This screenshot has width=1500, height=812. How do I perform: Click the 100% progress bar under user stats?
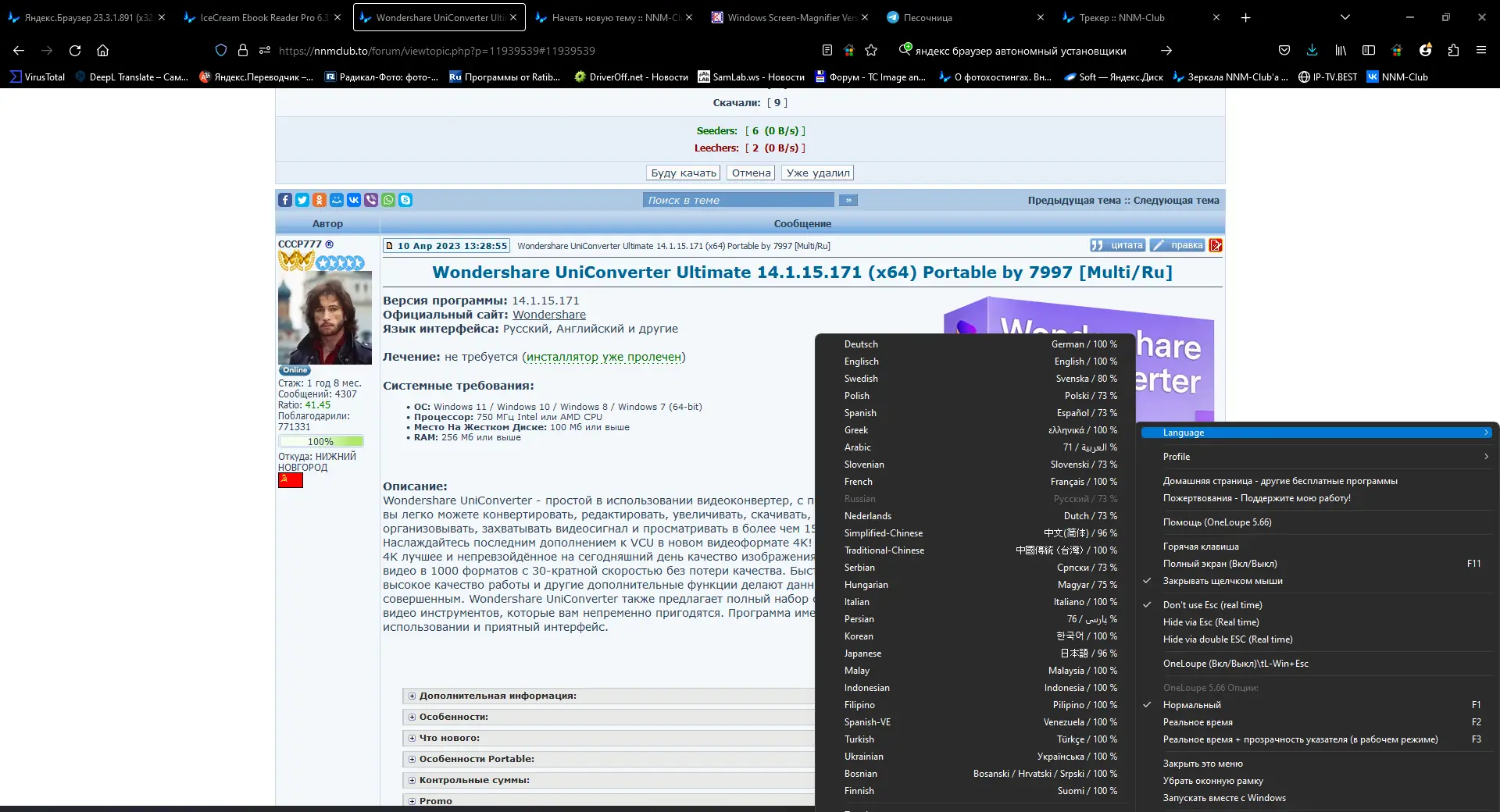pyautogui.click(x=321, y=442)
